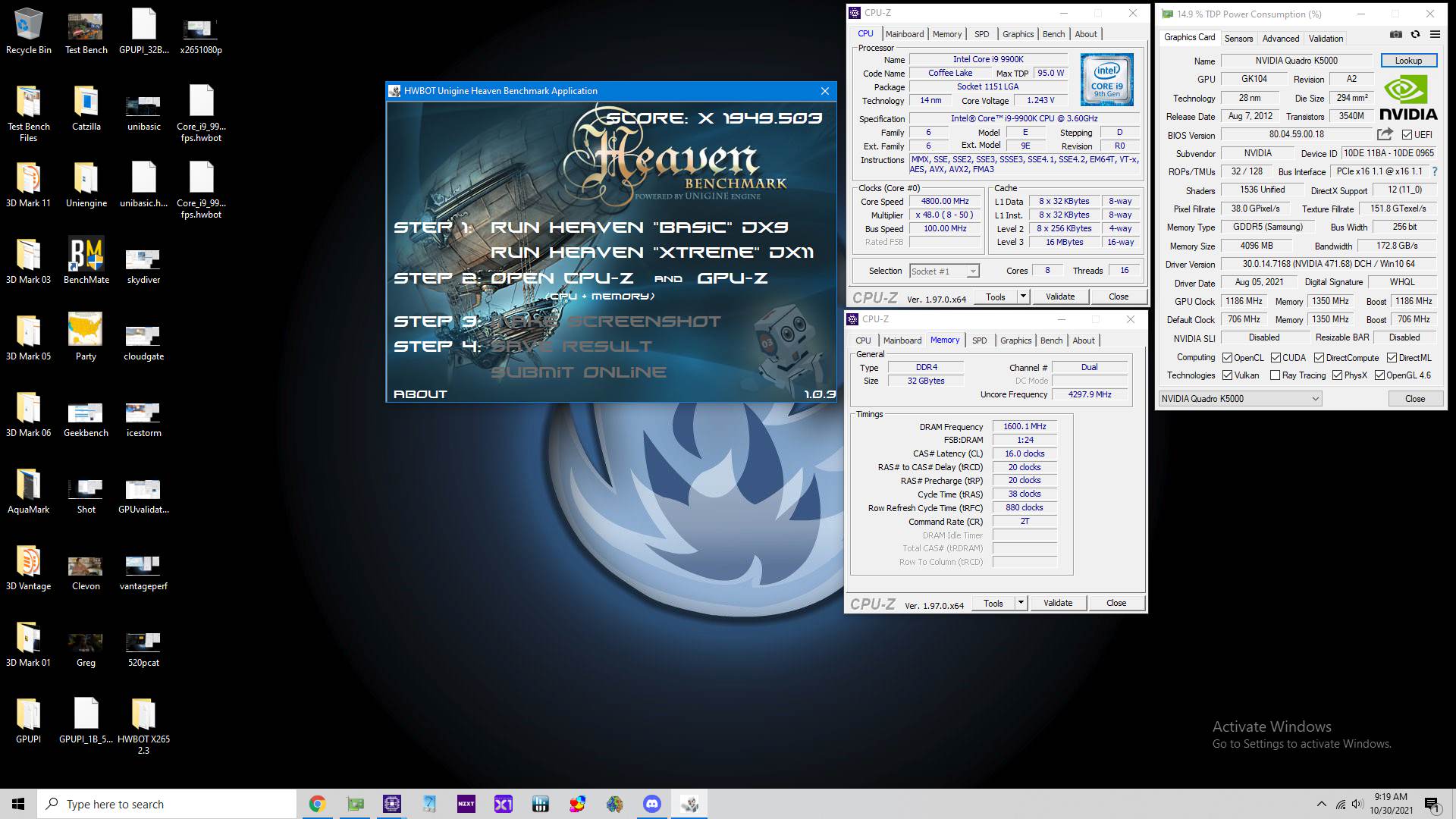Click the Bus Interface question mark icon

(1435, 172)
